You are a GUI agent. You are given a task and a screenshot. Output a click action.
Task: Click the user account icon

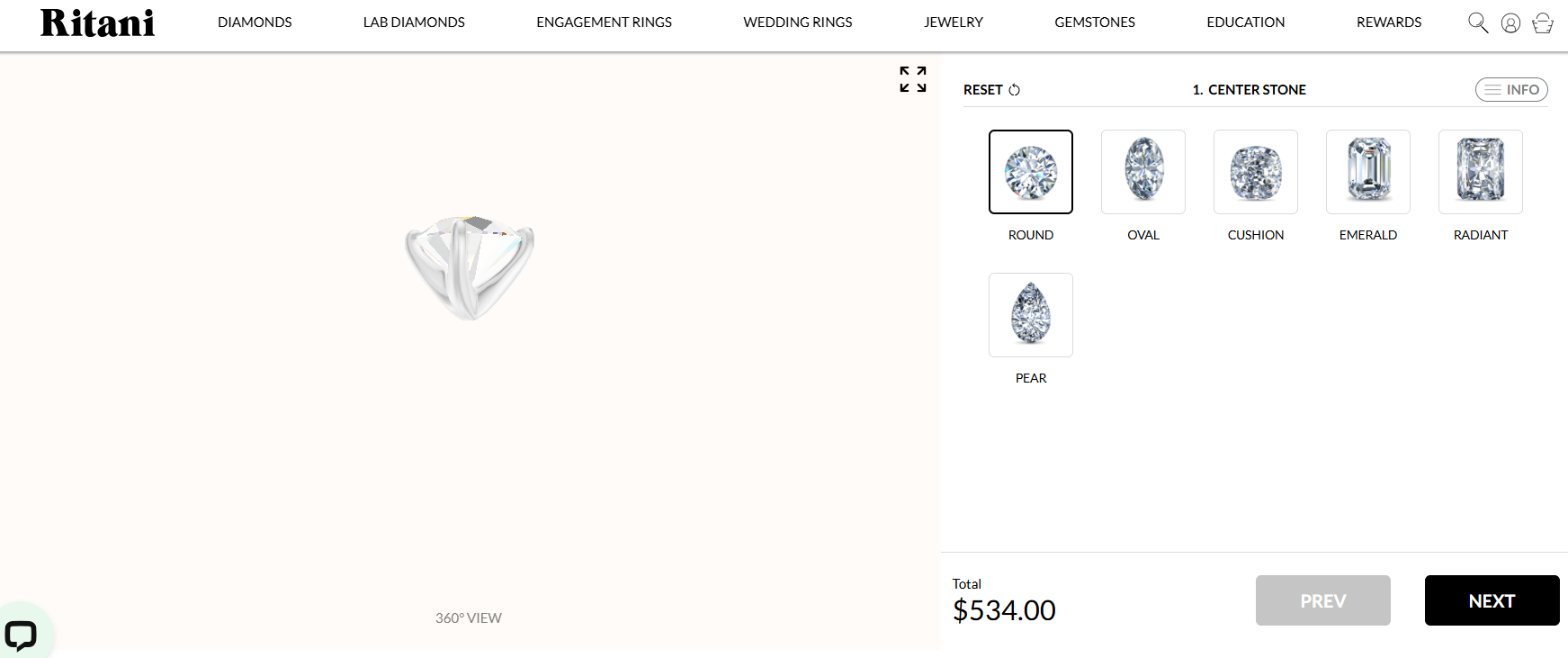[x=1510, y=23]
